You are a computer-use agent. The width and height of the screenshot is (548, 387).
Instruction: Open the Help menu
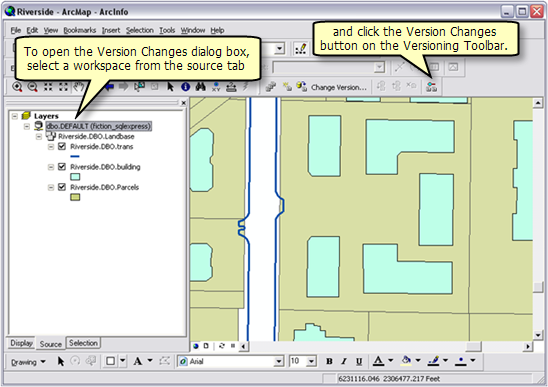tap(217, 30)
